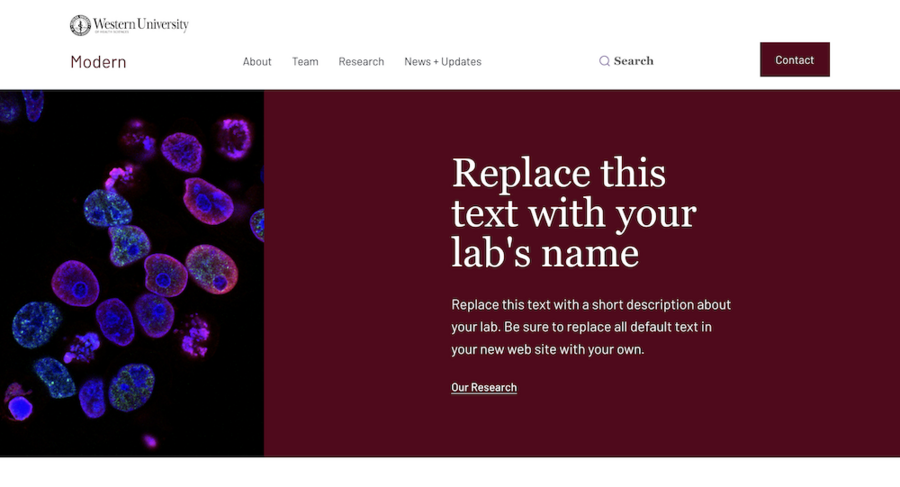Click "lab's name" in the hero heading
Screen dimensions: 900x487
click(x=545, y=252)
